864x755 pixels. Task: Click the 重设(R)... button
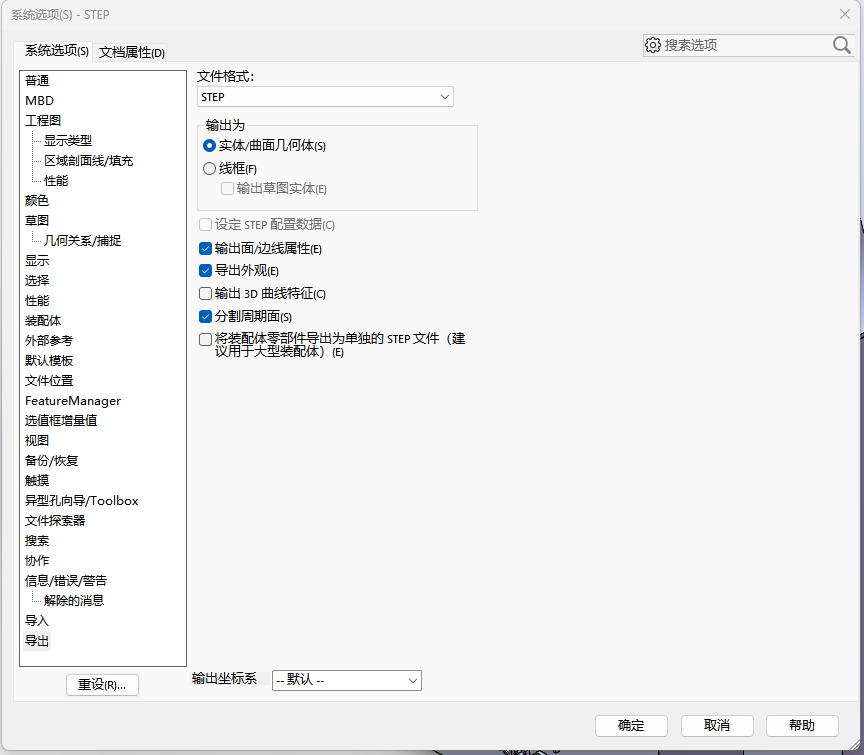point(102,685)
